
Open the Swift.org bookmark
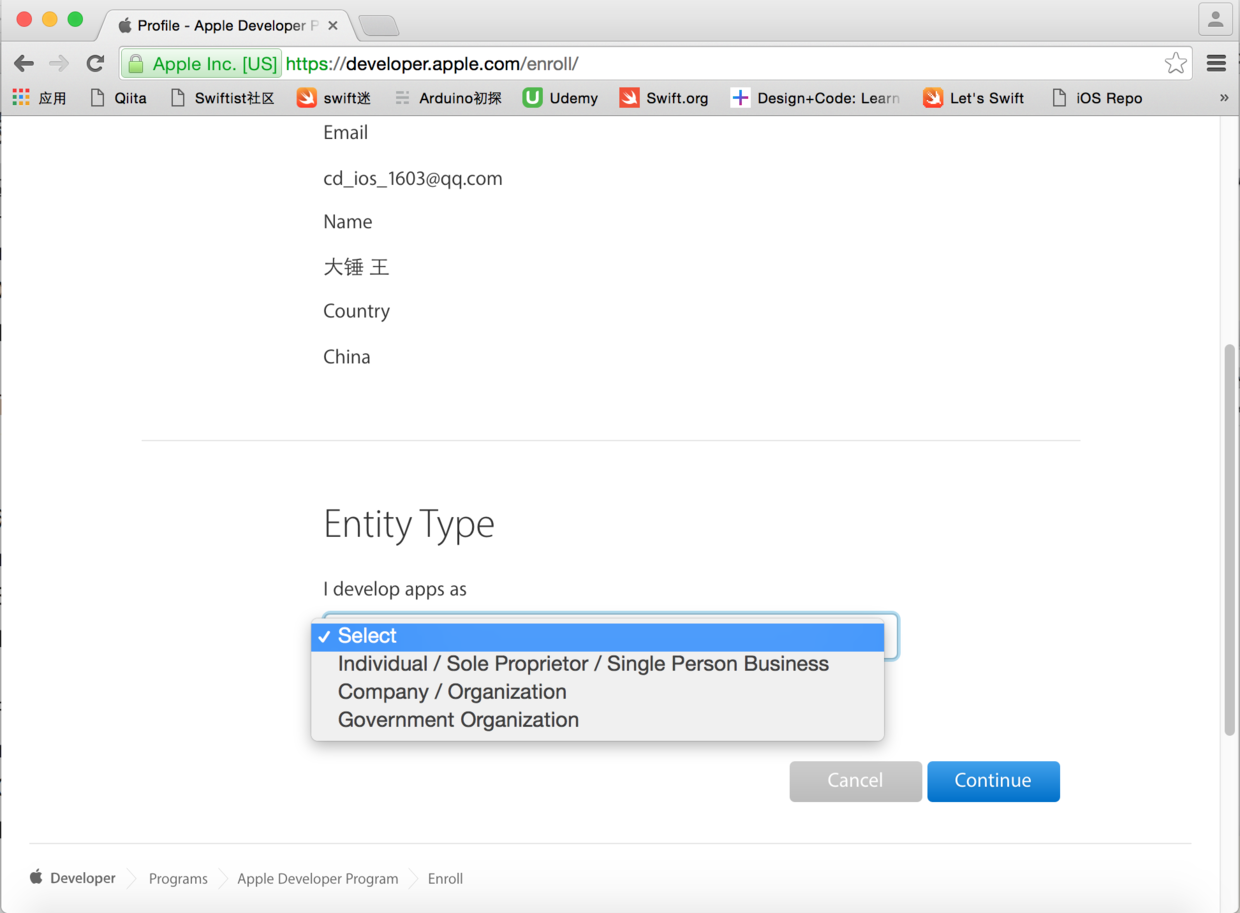coord(664,98)
